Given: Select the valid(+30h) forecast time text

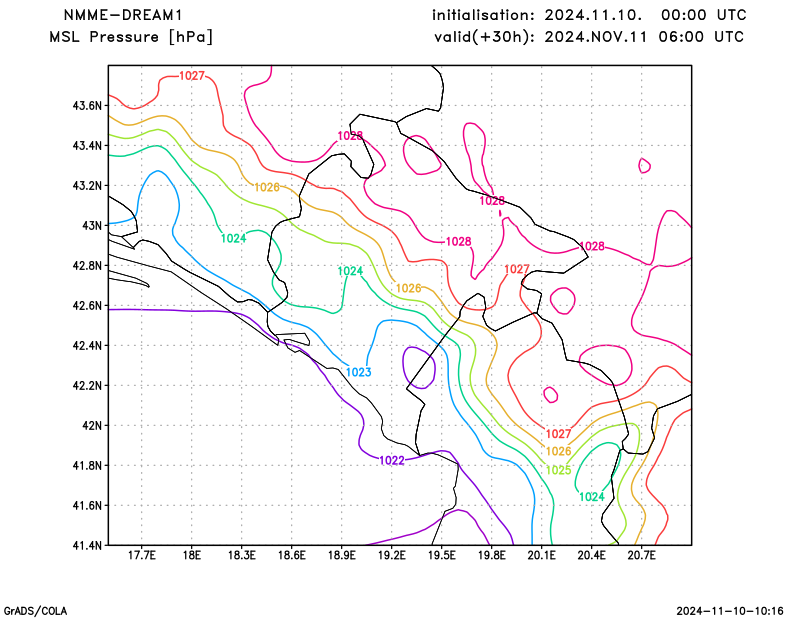Looking at the screenshot, I should tap(589, 37).
